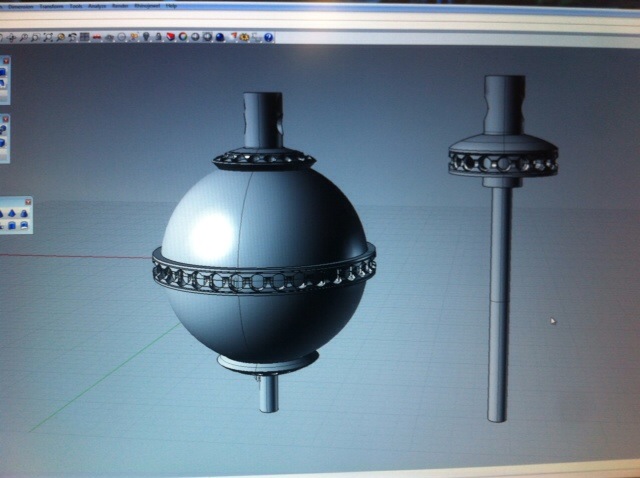640x478 pixels.
Task: Close the solids palette with pyramid icons
Action: (x=28, y=202)
